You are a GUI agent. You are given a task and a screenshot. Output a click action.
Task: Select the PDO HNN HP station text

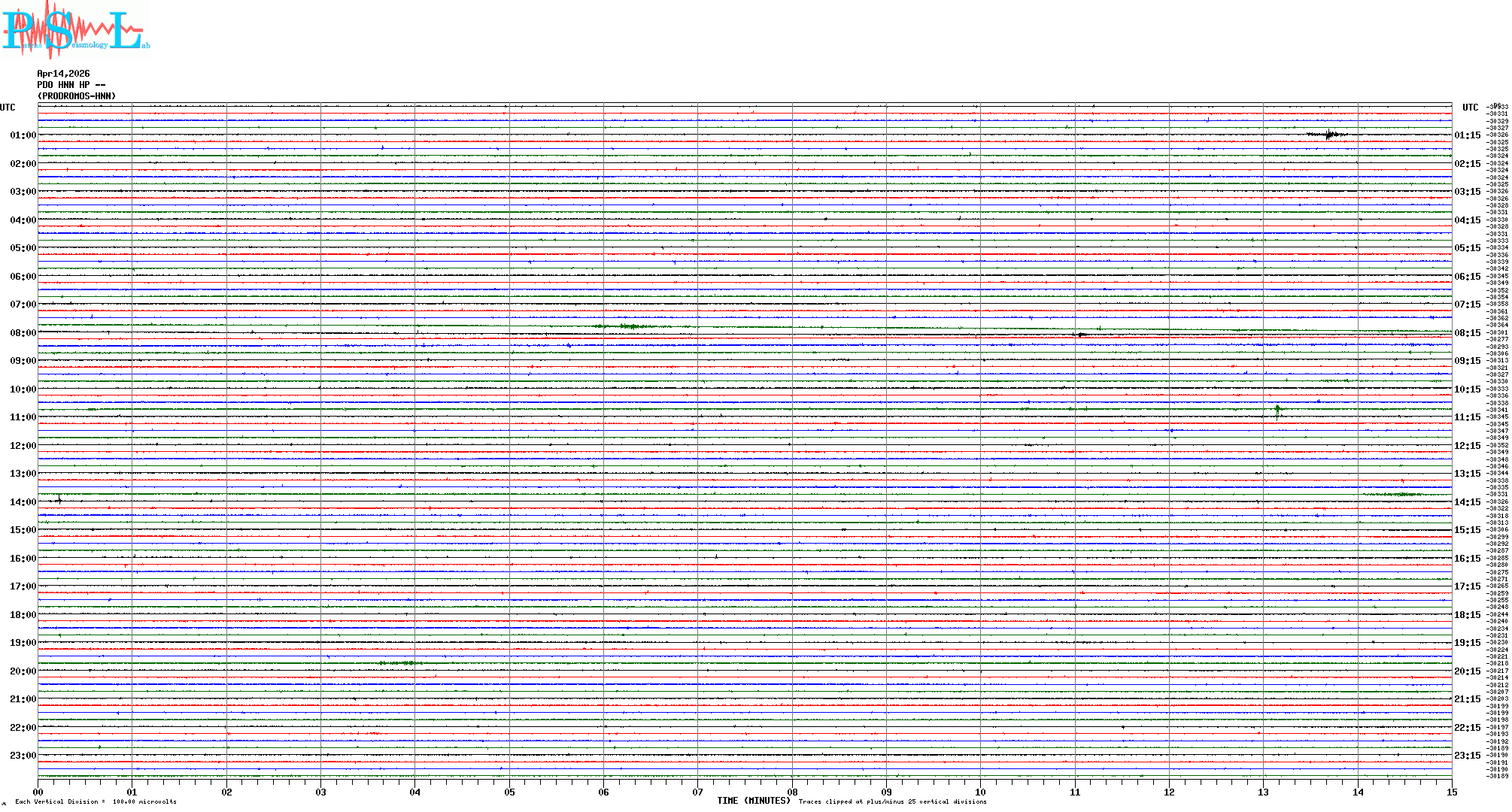pyautogui.click(x=71, y=85)
